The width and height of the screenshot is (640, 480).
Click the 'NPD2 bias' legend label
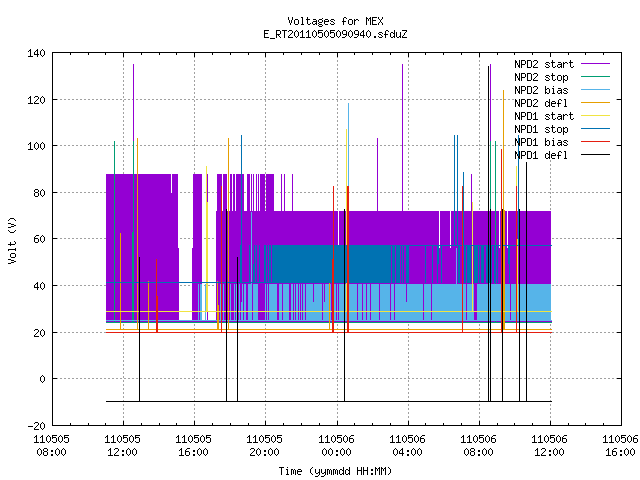pos(541,90)
